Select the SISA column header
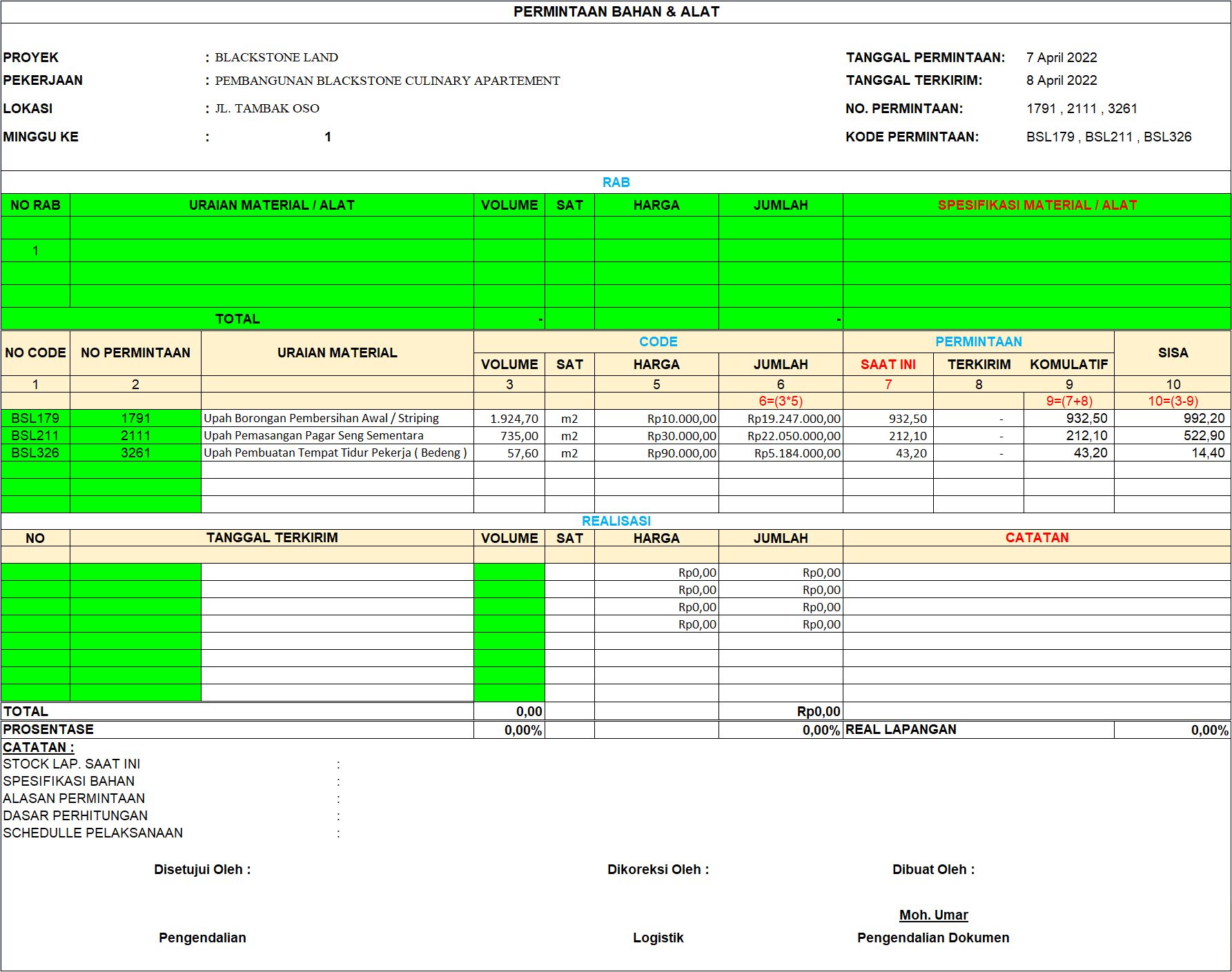The width and height of the screenshot is (1232, 972). (x=1173, y=353)
